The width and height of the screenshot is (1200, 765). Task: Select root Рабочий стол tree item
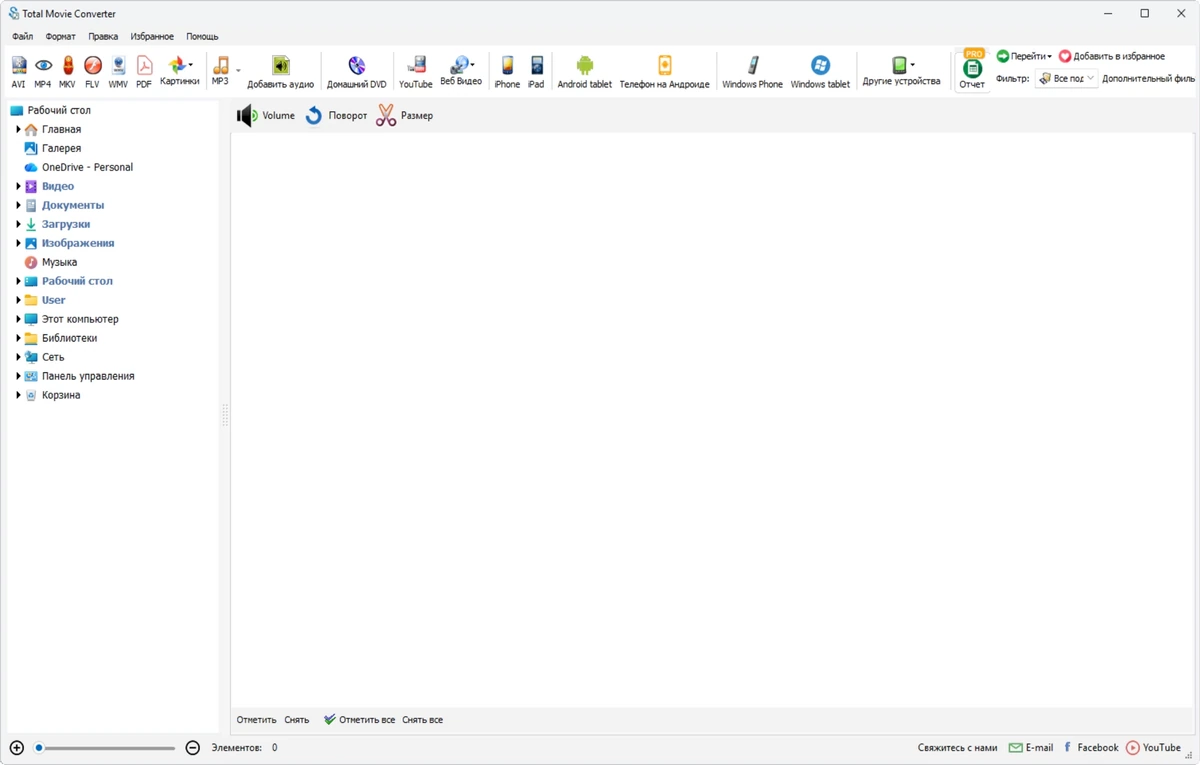pyautogui.click(x=59, y=111)
